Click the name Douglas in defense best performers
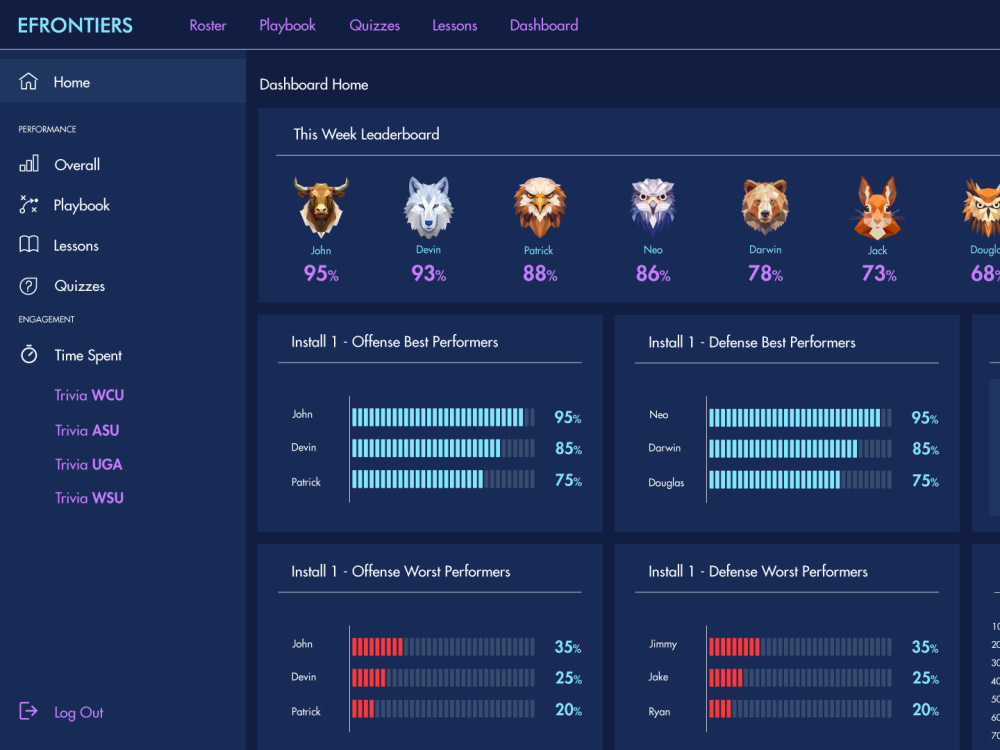 pos(666,483)
